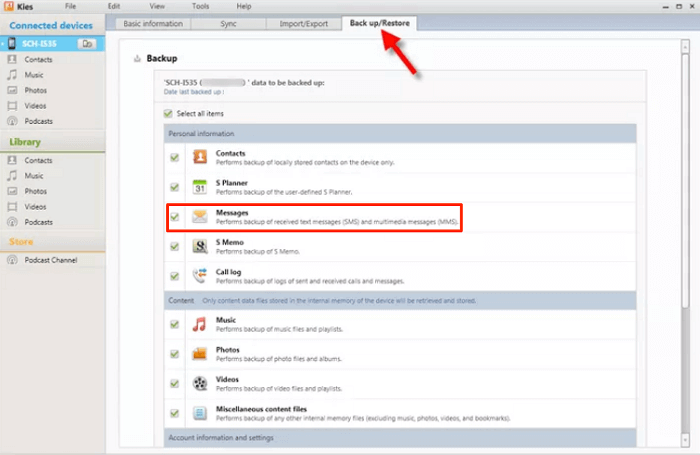This screenshot has height=455, width=700.
Task: Click the Call log description text
Action: [310, 281]
